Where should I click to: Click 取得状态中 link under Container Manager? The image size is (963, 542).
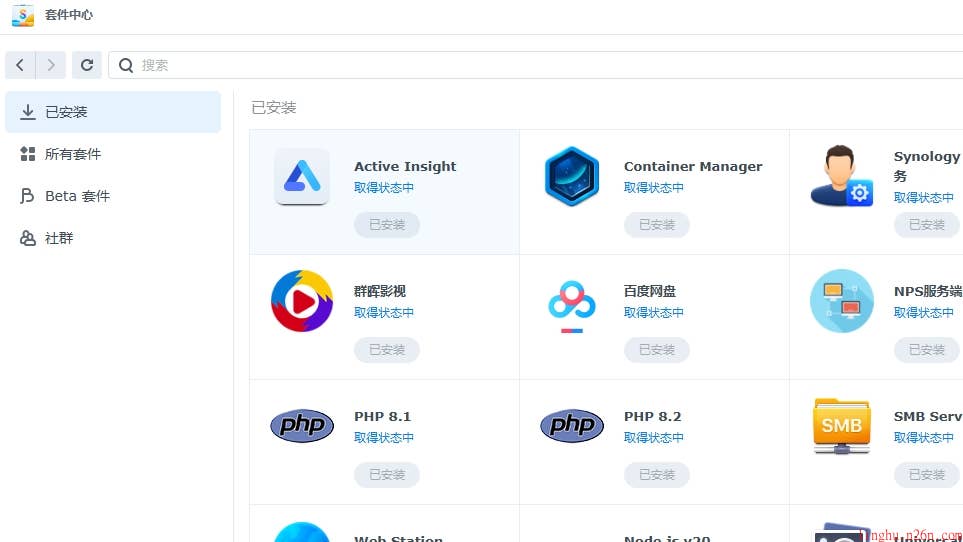point(654,188)
